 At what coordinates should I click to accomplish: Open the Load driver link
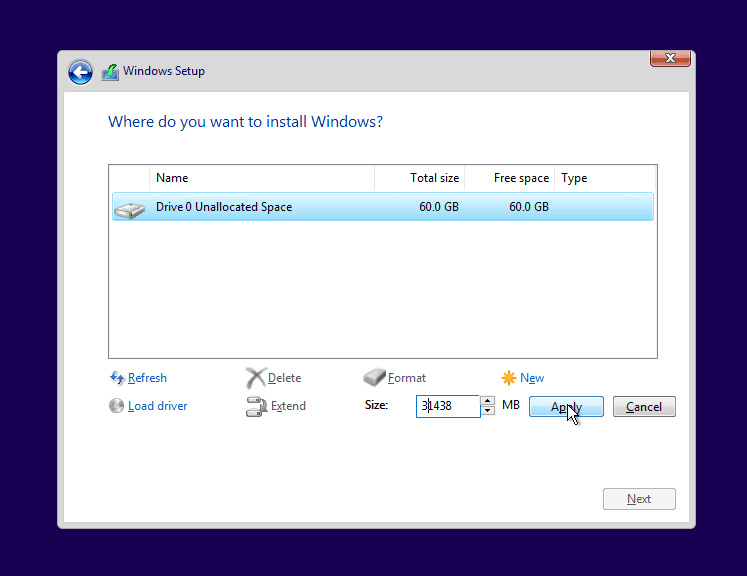click(158, 406)
